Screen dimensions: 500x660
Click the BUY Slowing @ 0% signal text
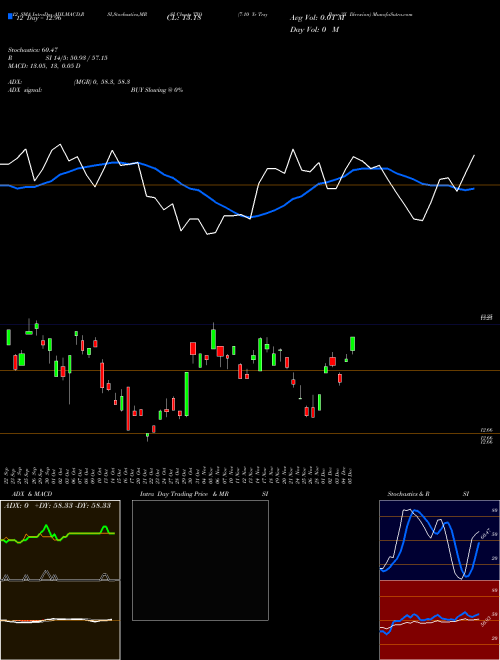coord(157,90)
